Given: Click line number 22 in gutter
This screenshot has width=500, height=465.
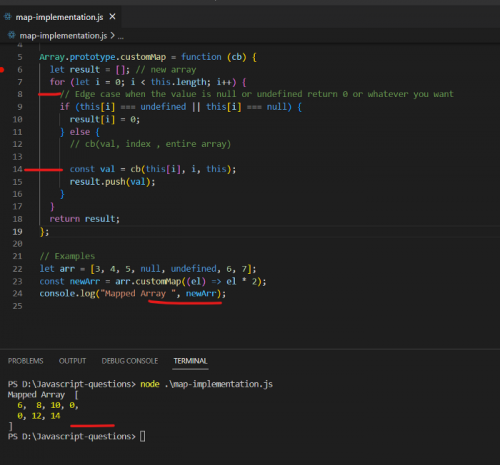Looking at the screenshot, I should coord(18,269).
